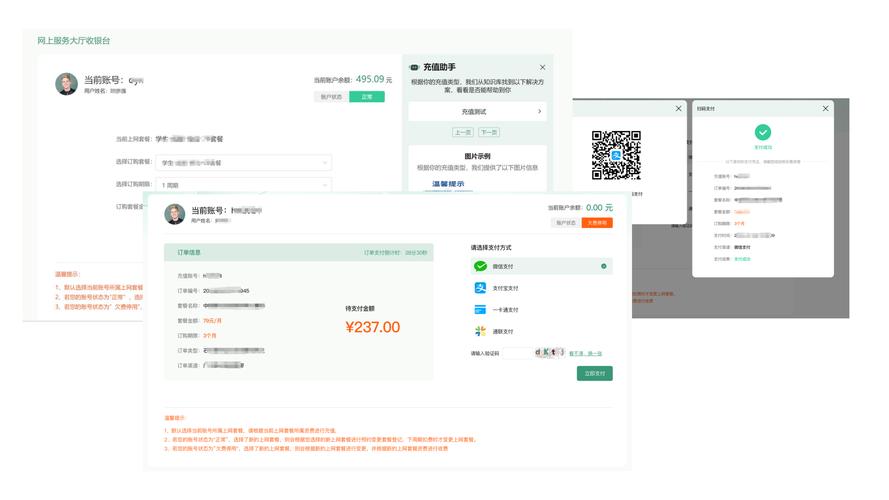Click the green payment success checkmark icon
This screenshot has width=889, height=500.
pyautogui.click(x=763, y=132)
